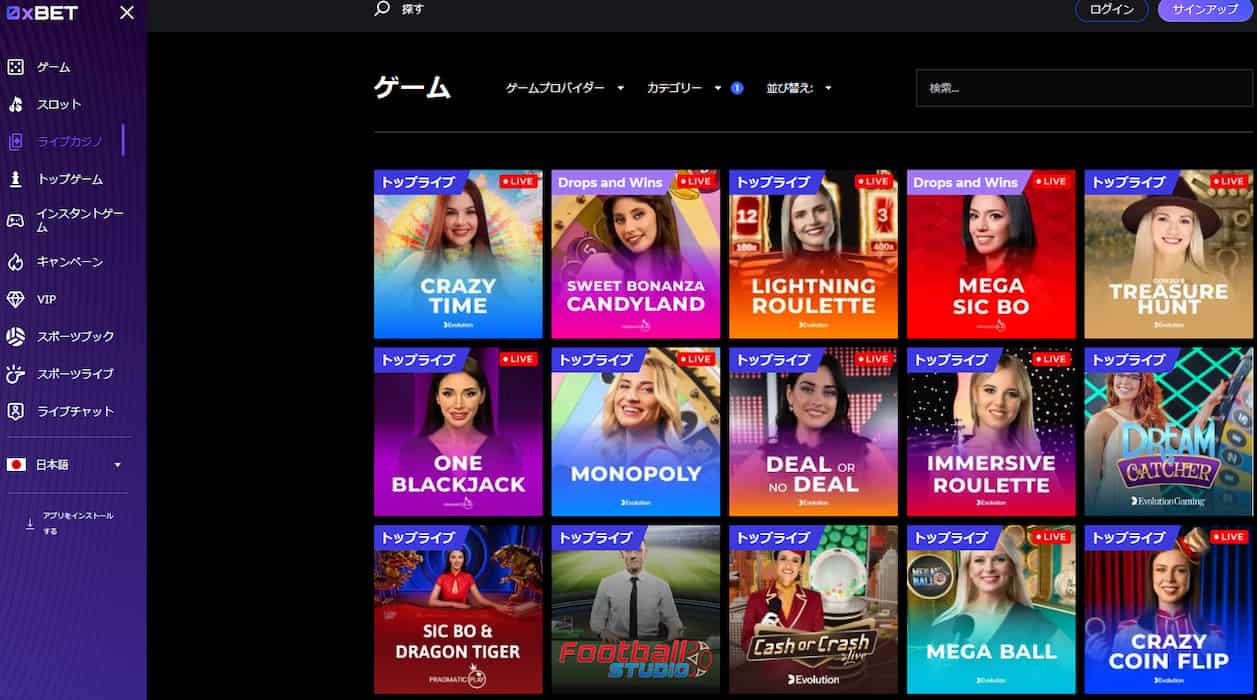
Task: Click the magnifier search icon in header
Action: tap(382, 9)
